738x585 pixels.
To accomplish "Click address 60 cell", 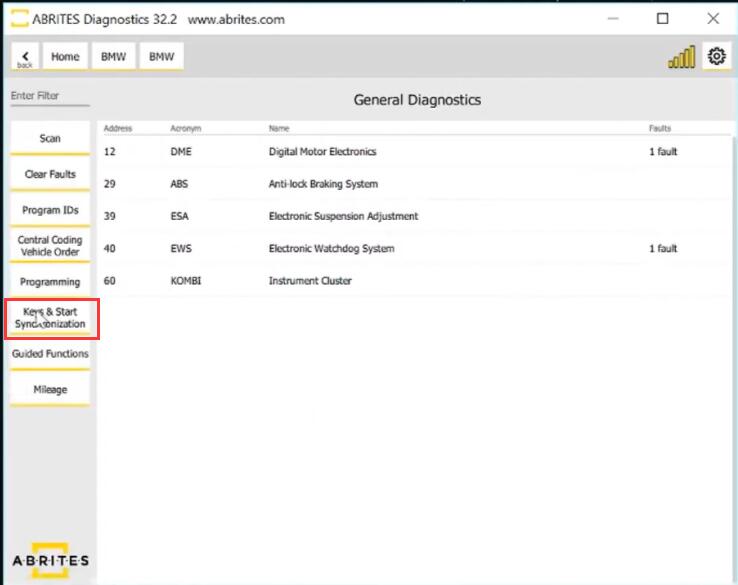I will point(109,281).
